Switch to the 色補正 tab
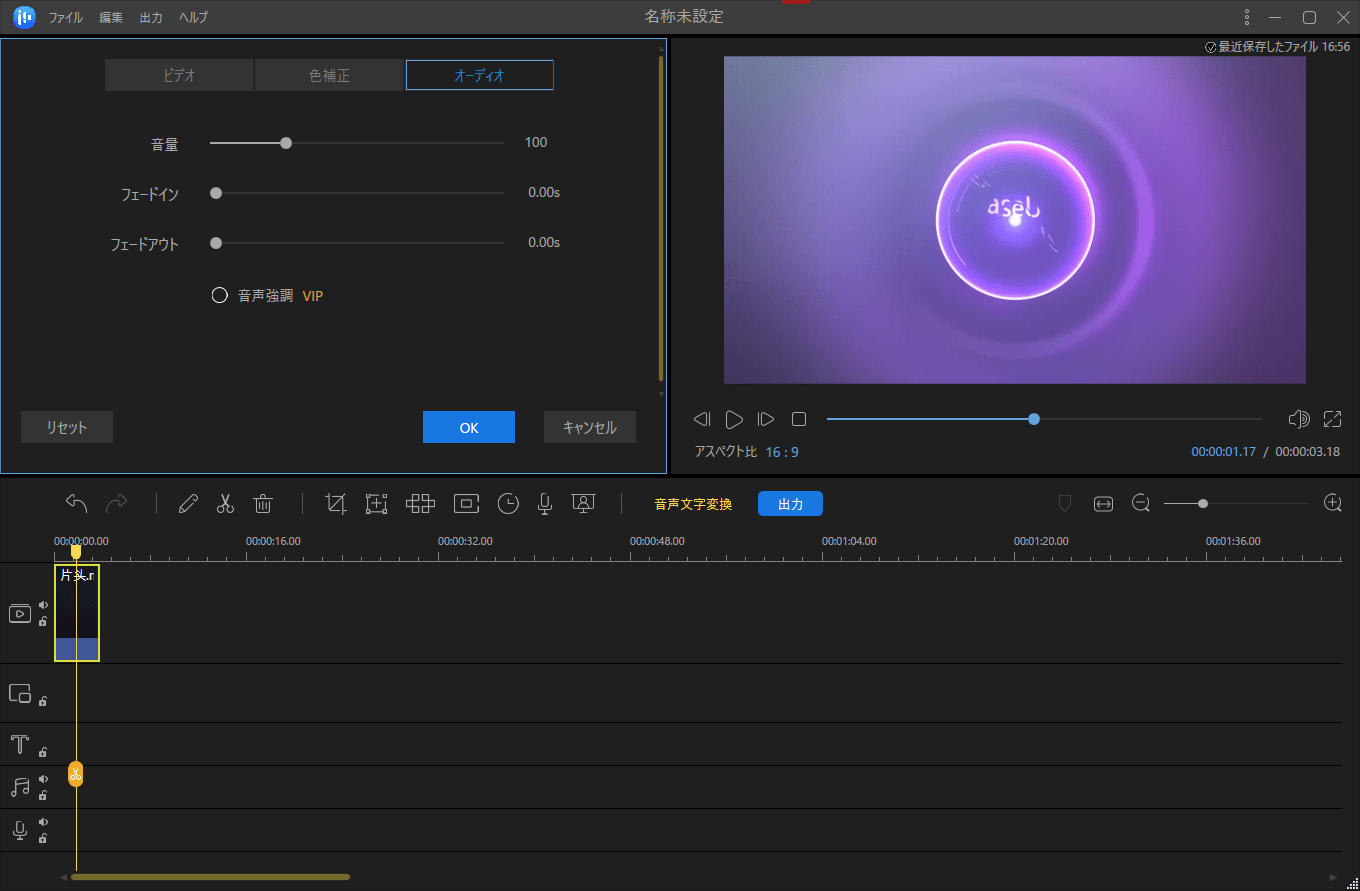1360x891 pixels. (x=329, y=76)
